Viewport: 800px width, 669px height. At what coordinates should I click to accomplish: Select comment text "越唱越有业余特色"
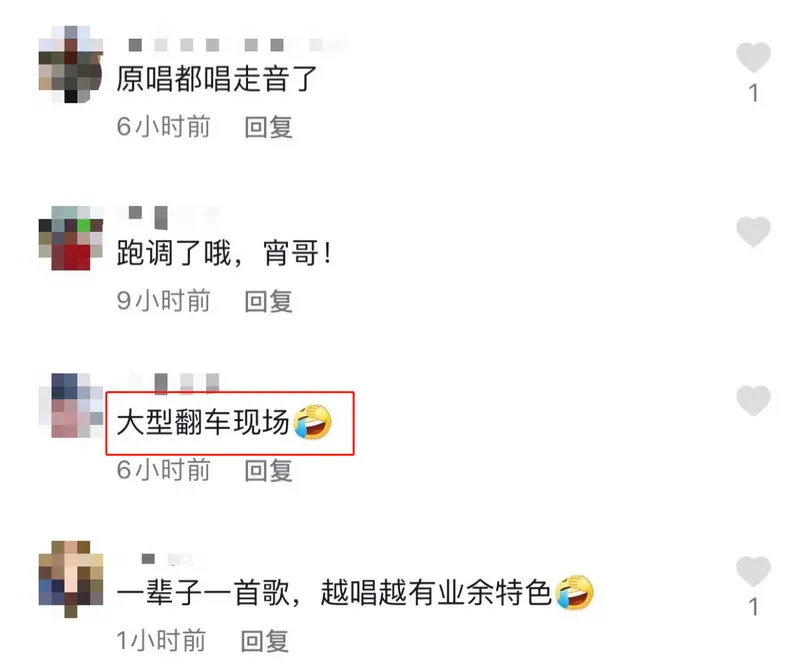tap(436, 593)
